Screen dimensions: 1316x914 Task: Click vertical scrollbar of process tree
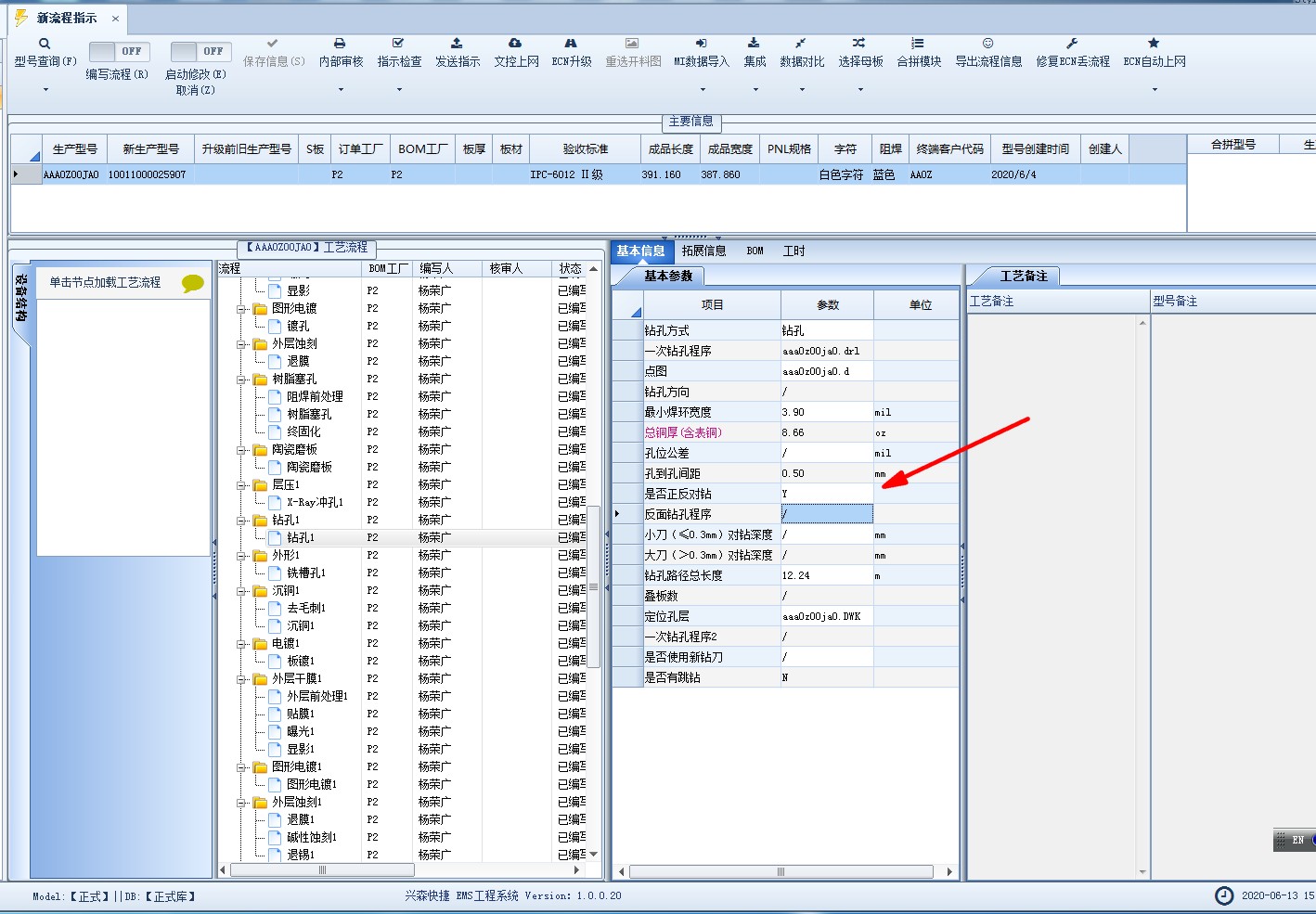(594, 586)
